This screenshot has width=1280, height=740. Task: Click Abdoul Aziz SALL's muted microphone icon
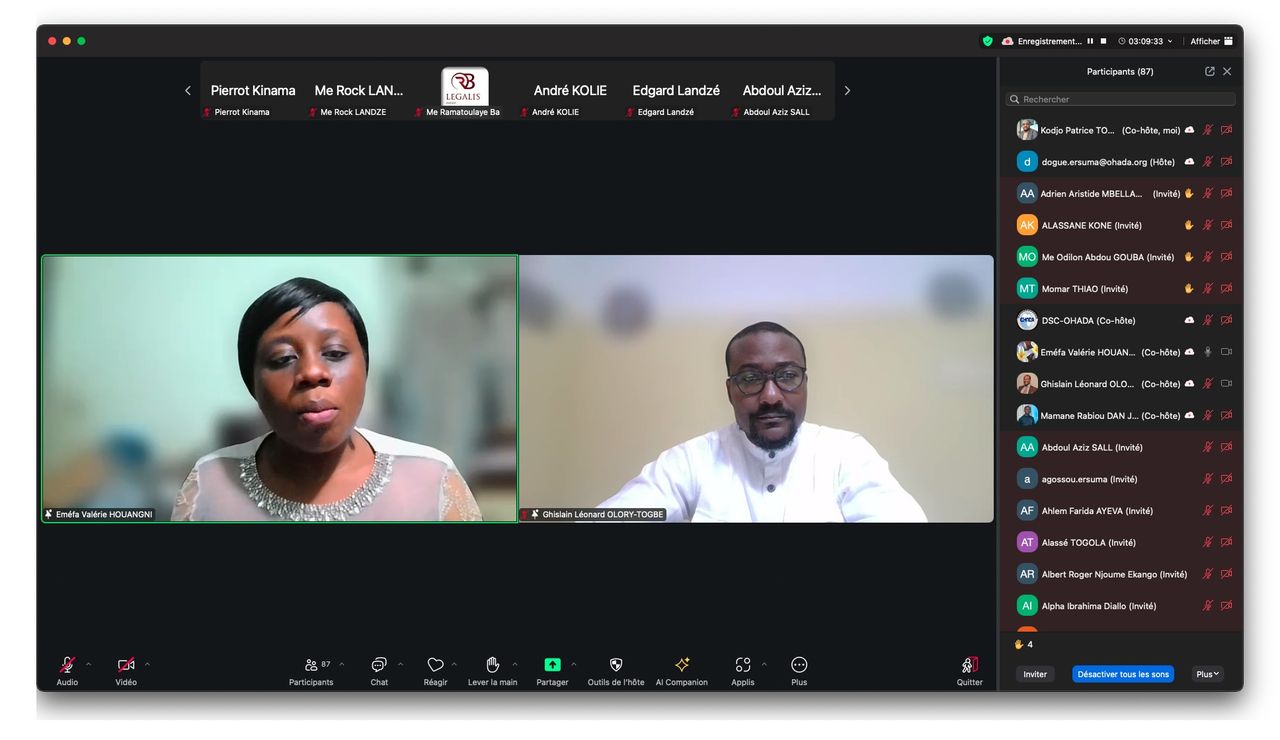(x=1208, y=447)
